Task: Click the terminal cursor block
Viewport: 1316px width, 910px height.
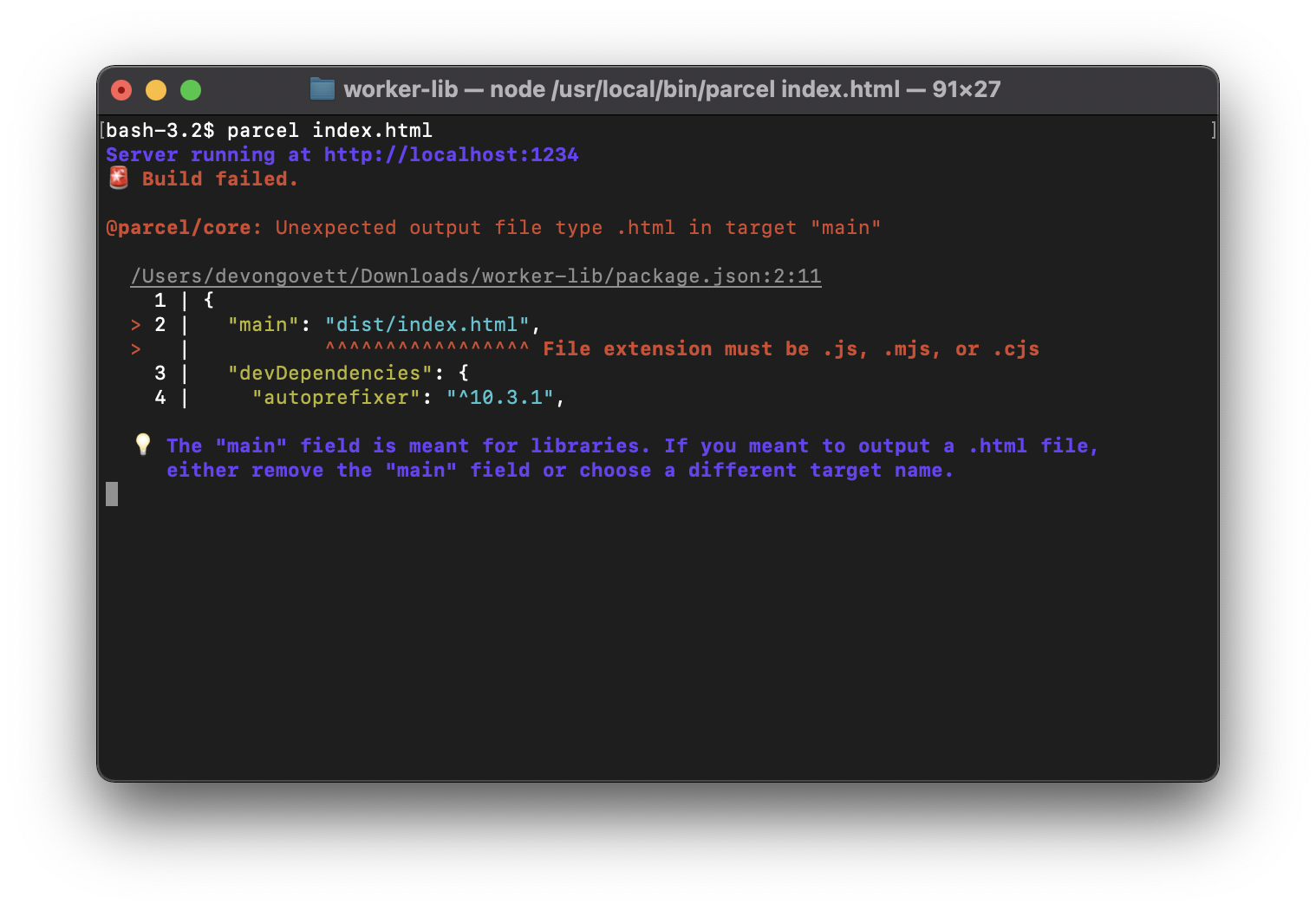Action: pos(112,493)
